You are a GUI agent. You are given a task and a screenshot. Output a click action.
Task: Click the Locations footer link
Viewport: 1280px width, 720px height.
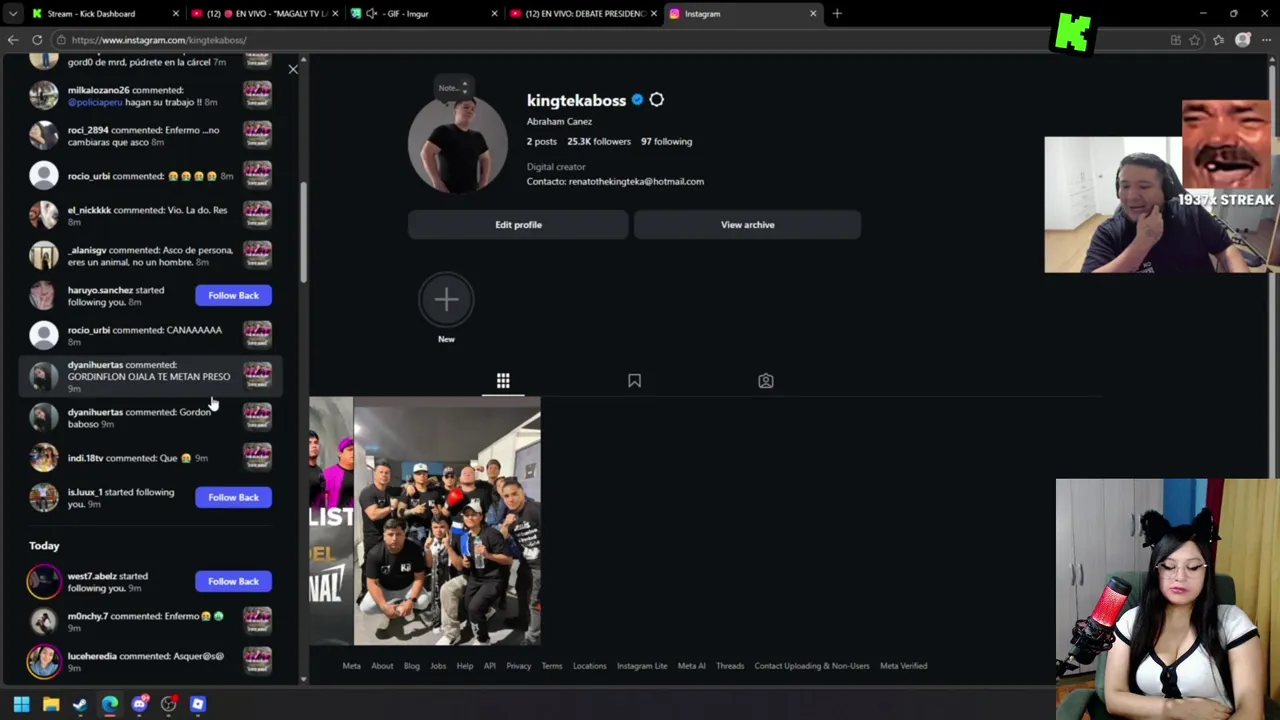point(589,666)
